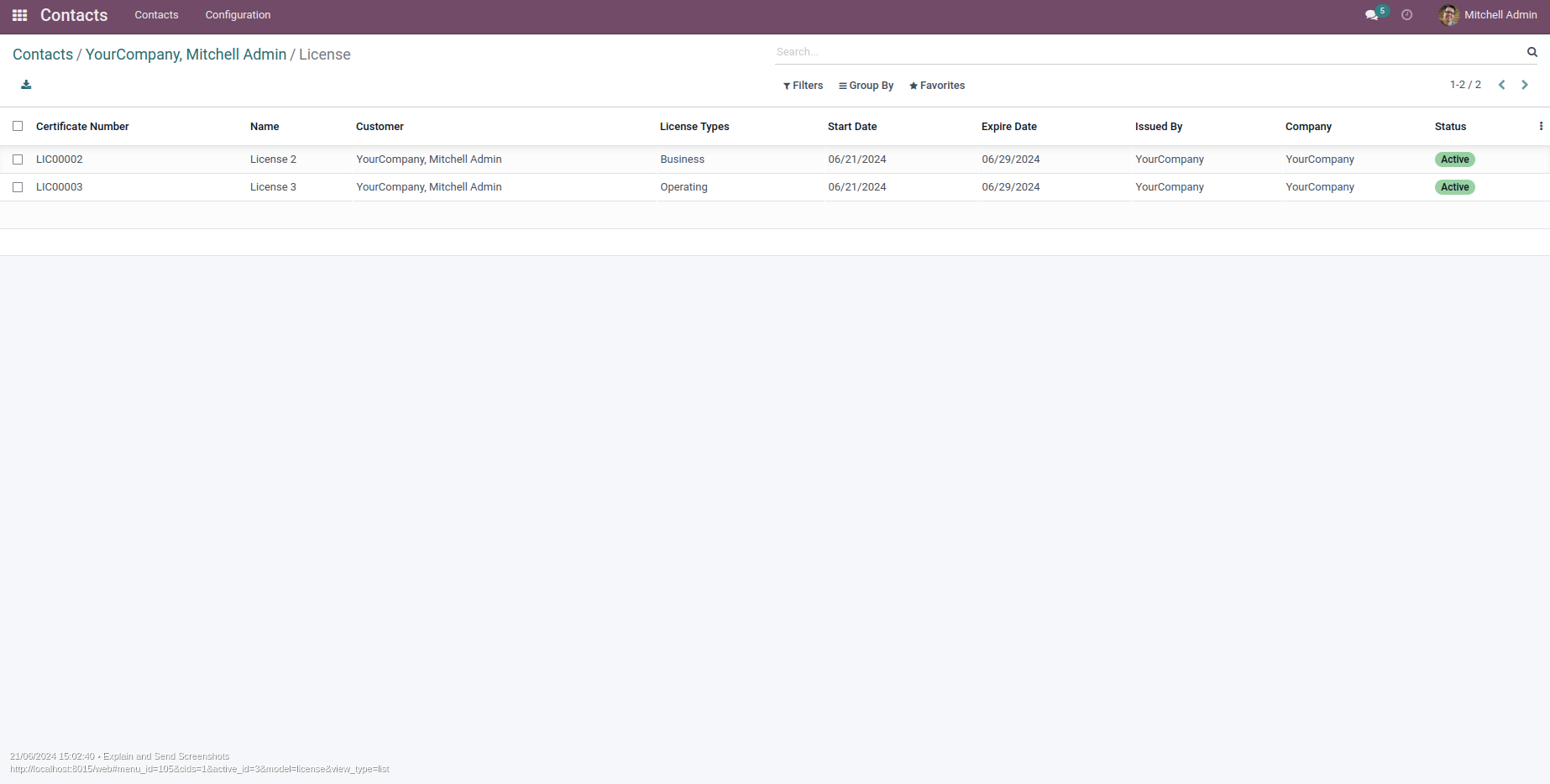Viewport: 1550px width, 784px height.
Task: Click the Contacts app title
Action: point(74,15)
